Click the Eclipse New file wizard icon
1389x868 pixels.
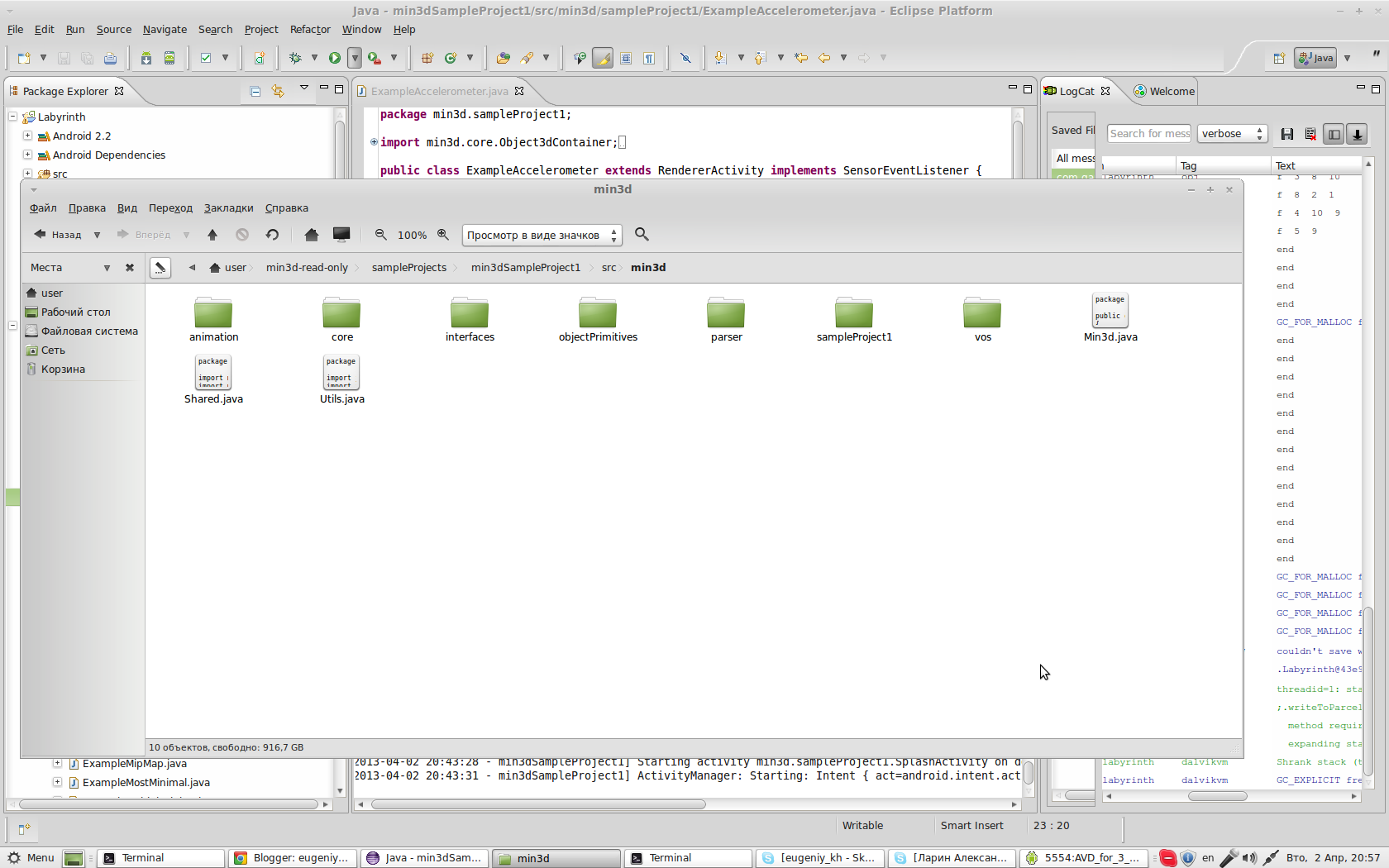point(24,58)
